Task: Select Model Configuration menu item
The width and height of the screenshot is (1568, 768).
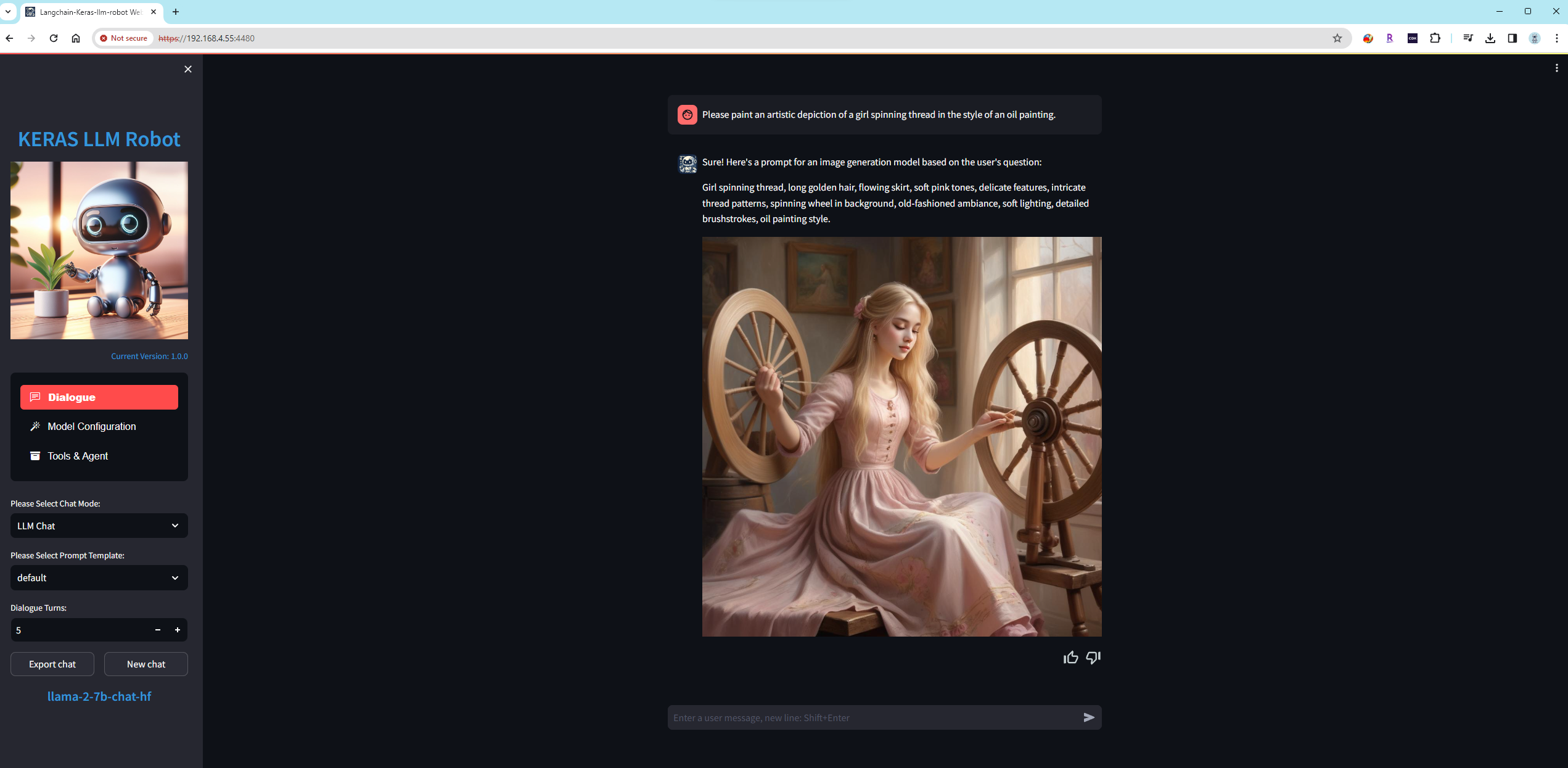Action: coord(91,426)
